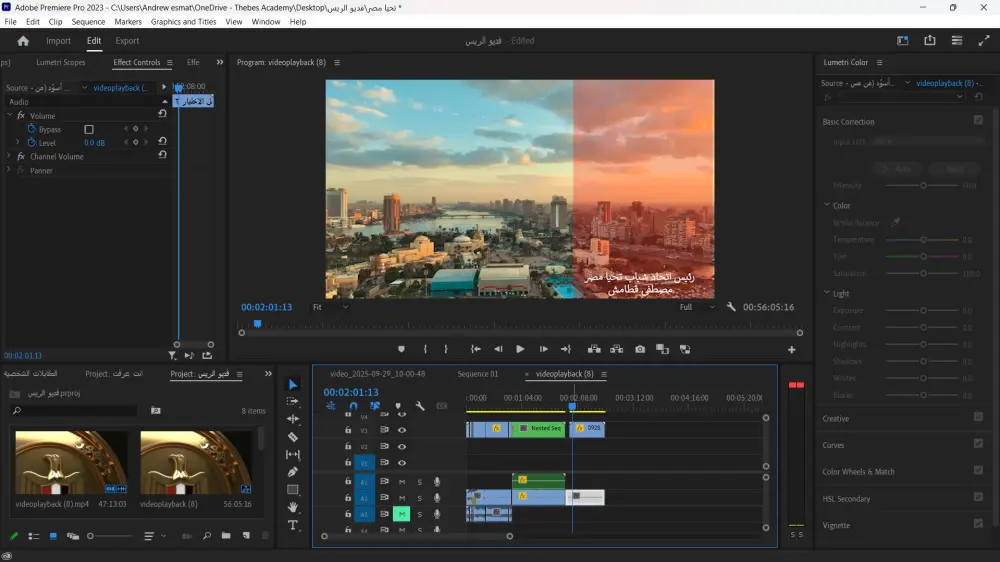Unmute audio track A3
This screenshot has height=562, width=1000.
coord(402,514)
